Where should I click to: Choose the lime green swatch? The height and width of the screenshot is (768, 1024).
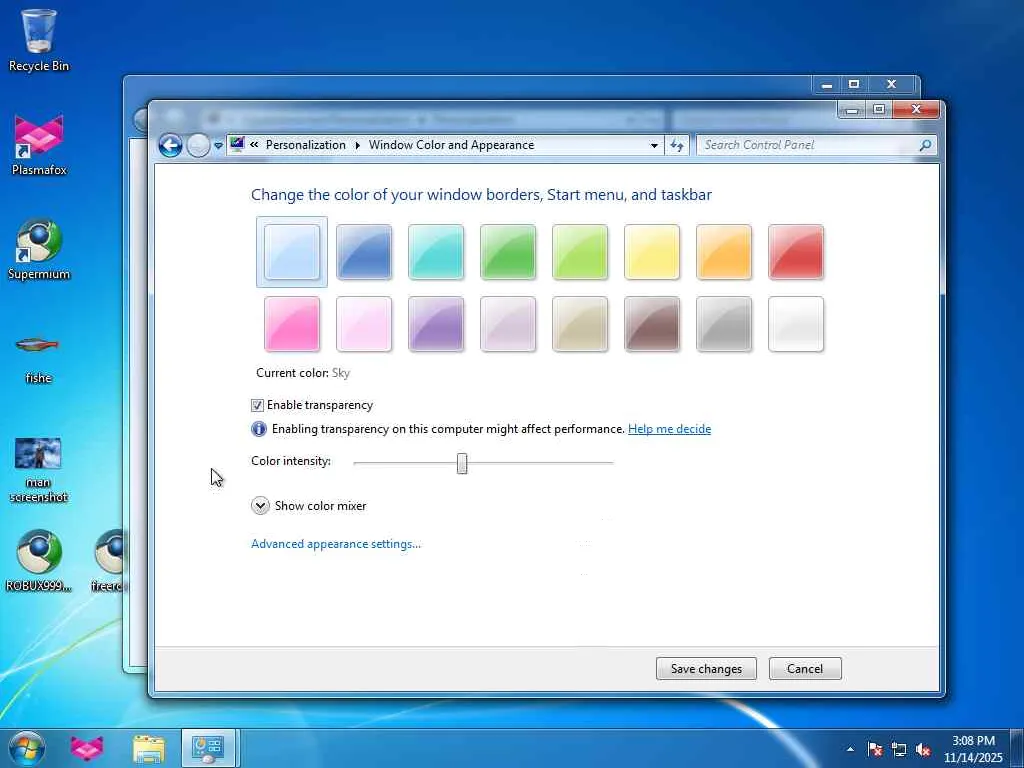(580, 252)
